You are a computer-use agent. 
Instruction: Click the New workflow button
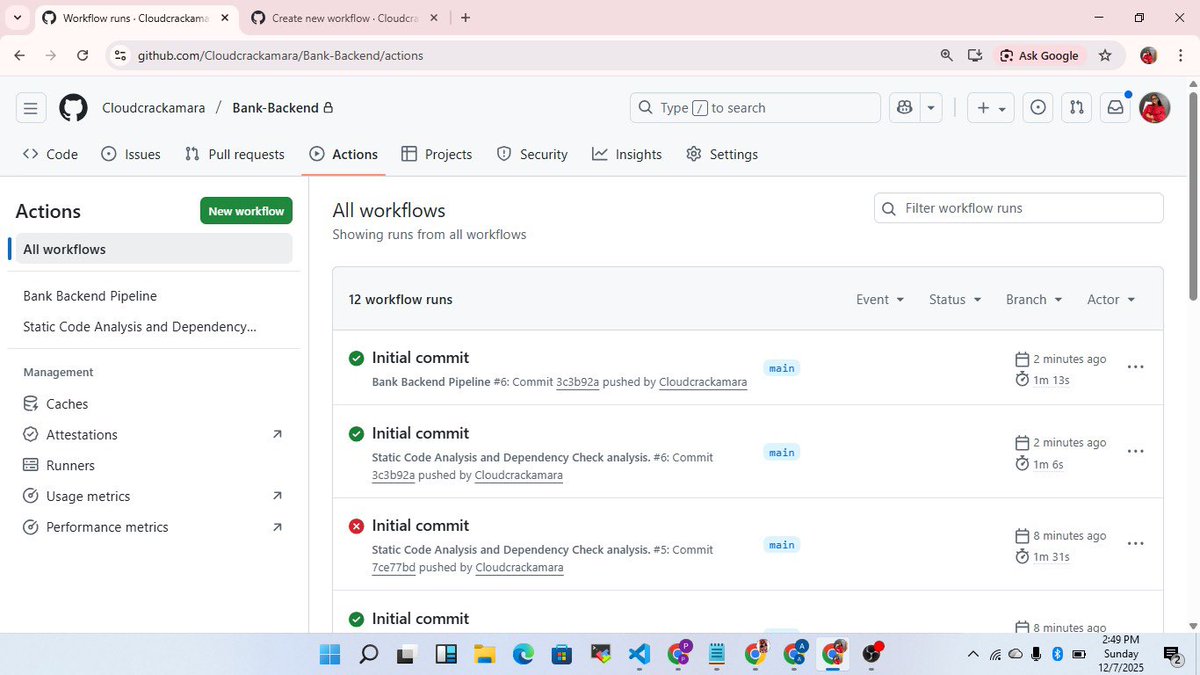point(245,211)
